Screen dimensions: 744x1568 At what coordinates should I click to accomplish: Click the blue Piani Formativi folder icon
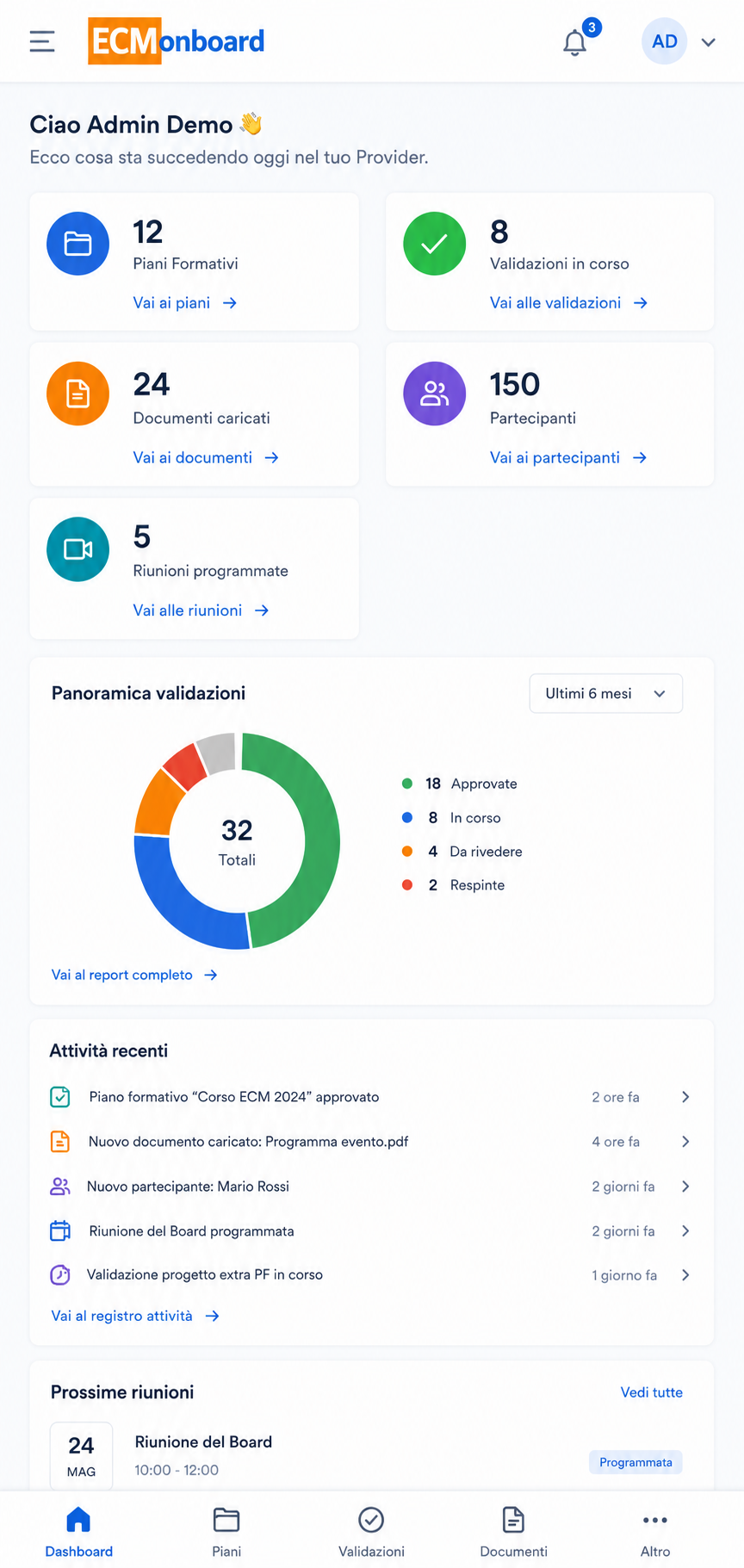click(77, 244)
